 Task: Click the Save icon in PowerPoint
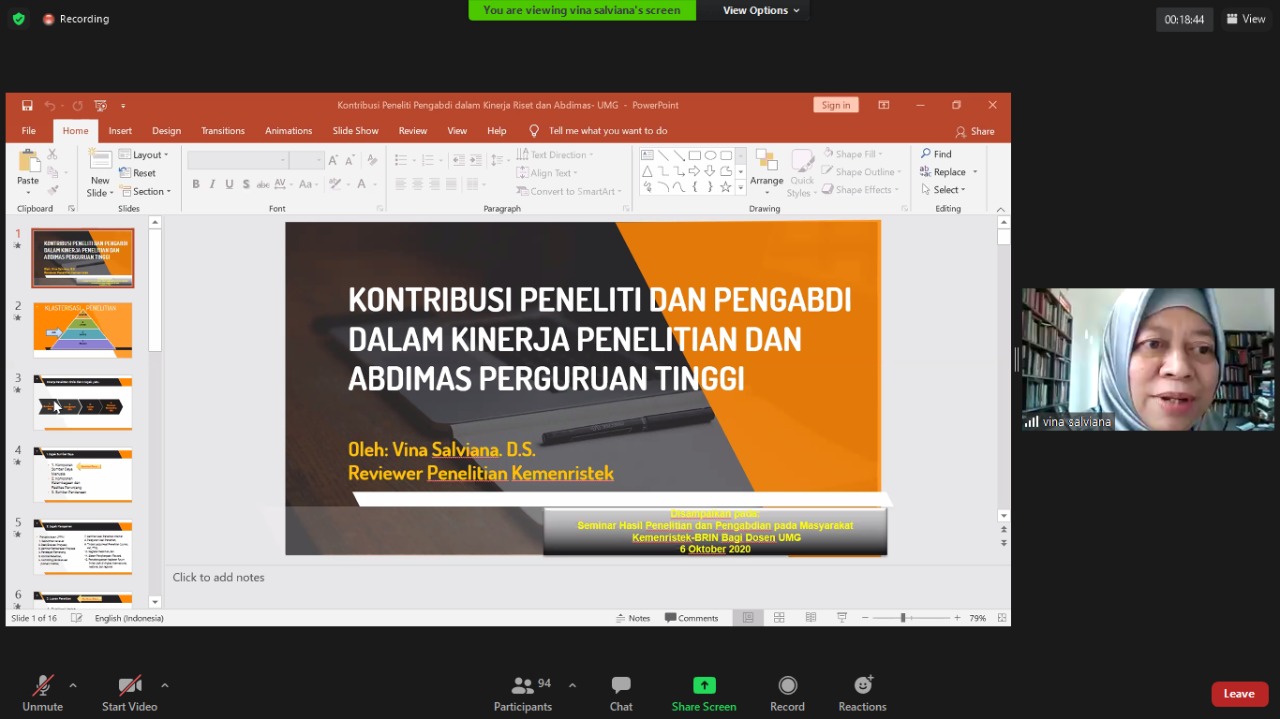pyautogui.click(x=27, y=105)
